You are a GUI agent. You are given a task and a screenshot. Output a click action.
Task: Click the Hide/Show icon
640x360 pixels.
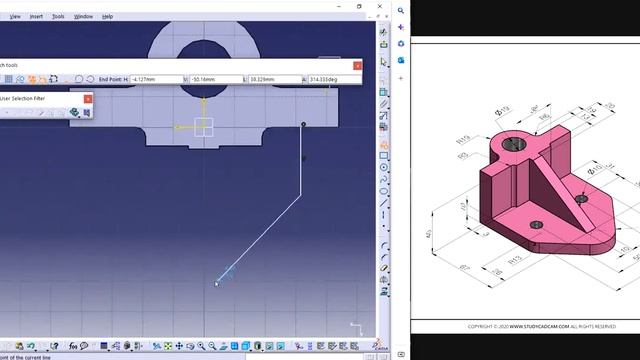[x=269, y=346]
